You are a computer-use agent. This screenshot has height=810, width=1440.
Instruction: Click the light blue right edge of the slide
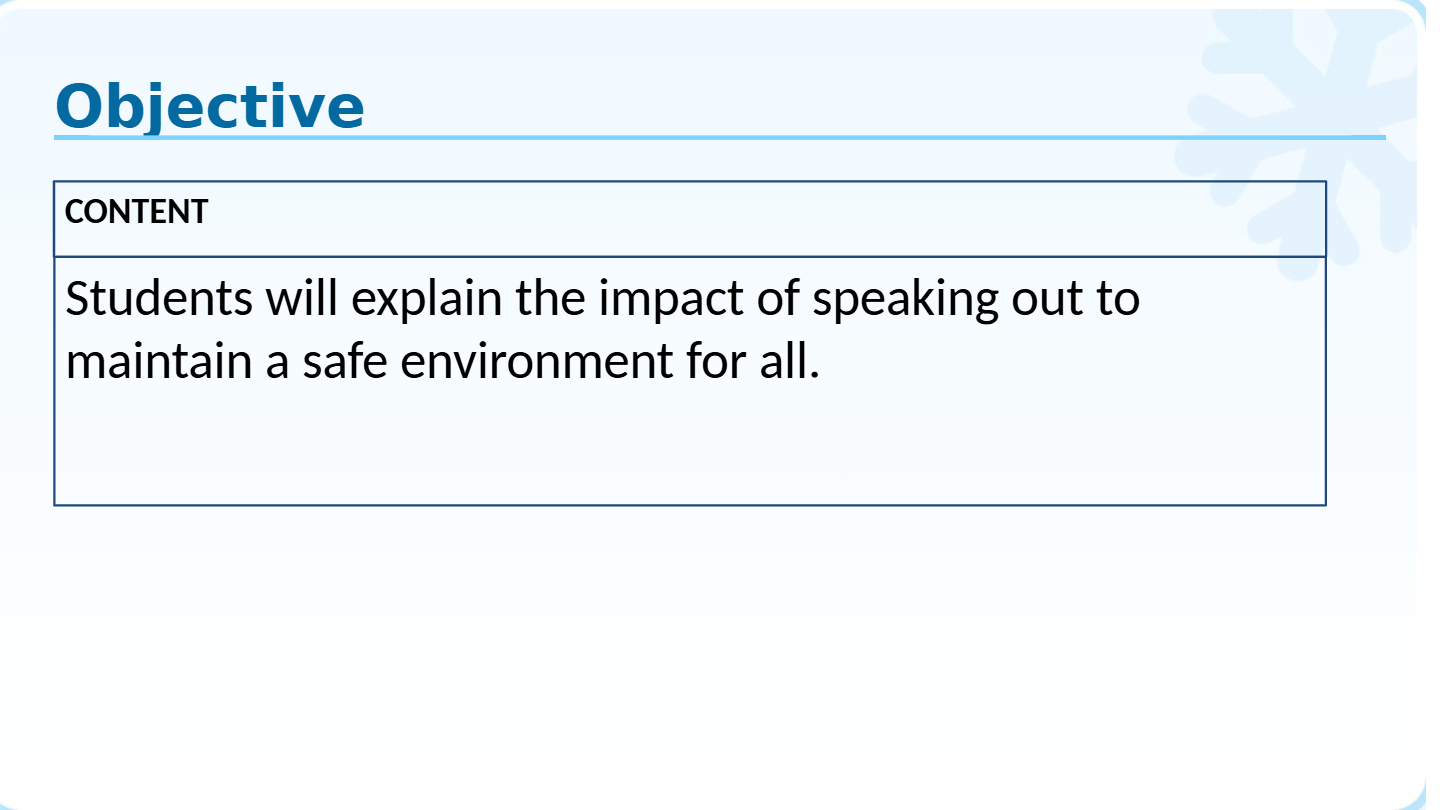(x=1430, y=400)
